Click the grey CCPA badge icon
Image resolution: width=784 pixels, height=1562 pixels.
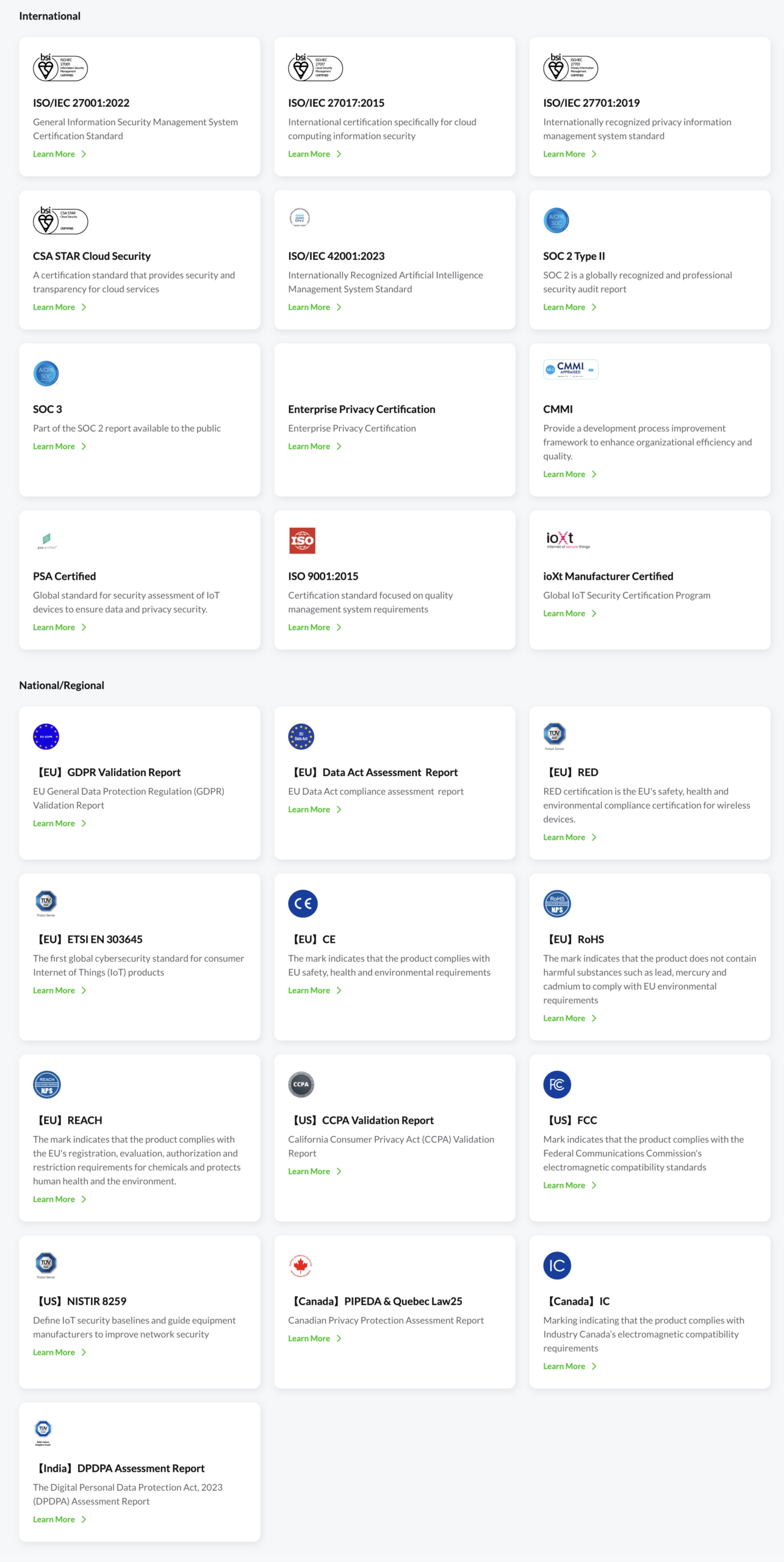[x=301, y=1084]
